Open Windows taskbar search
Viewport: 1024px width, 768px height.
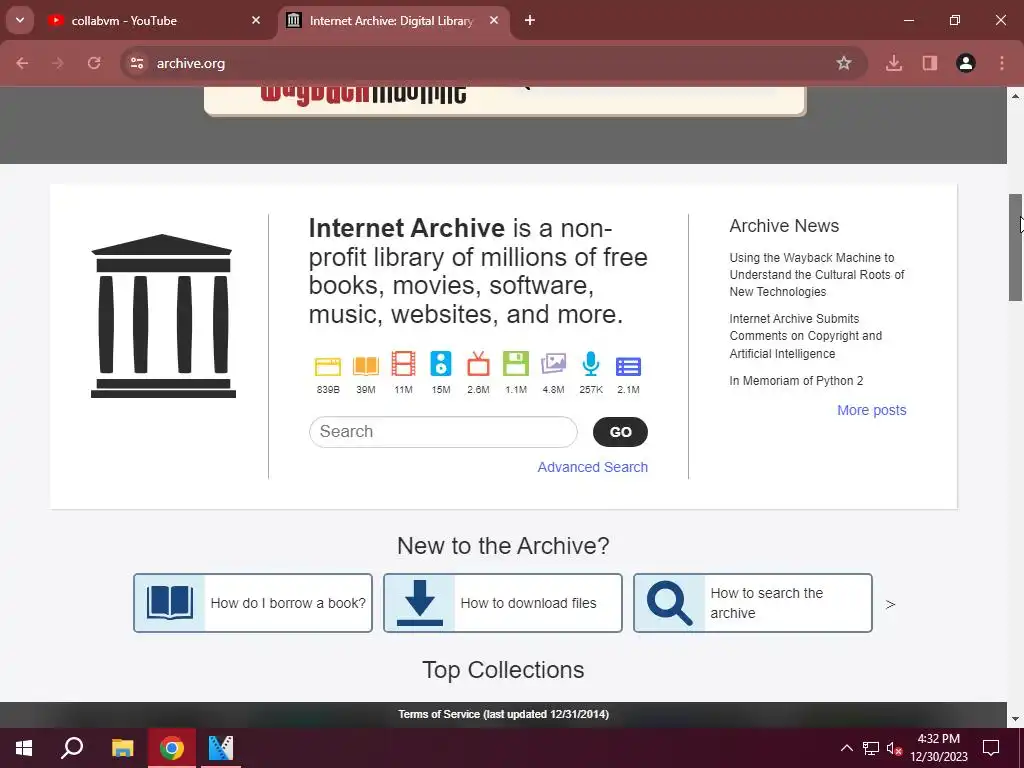point(72,748)
